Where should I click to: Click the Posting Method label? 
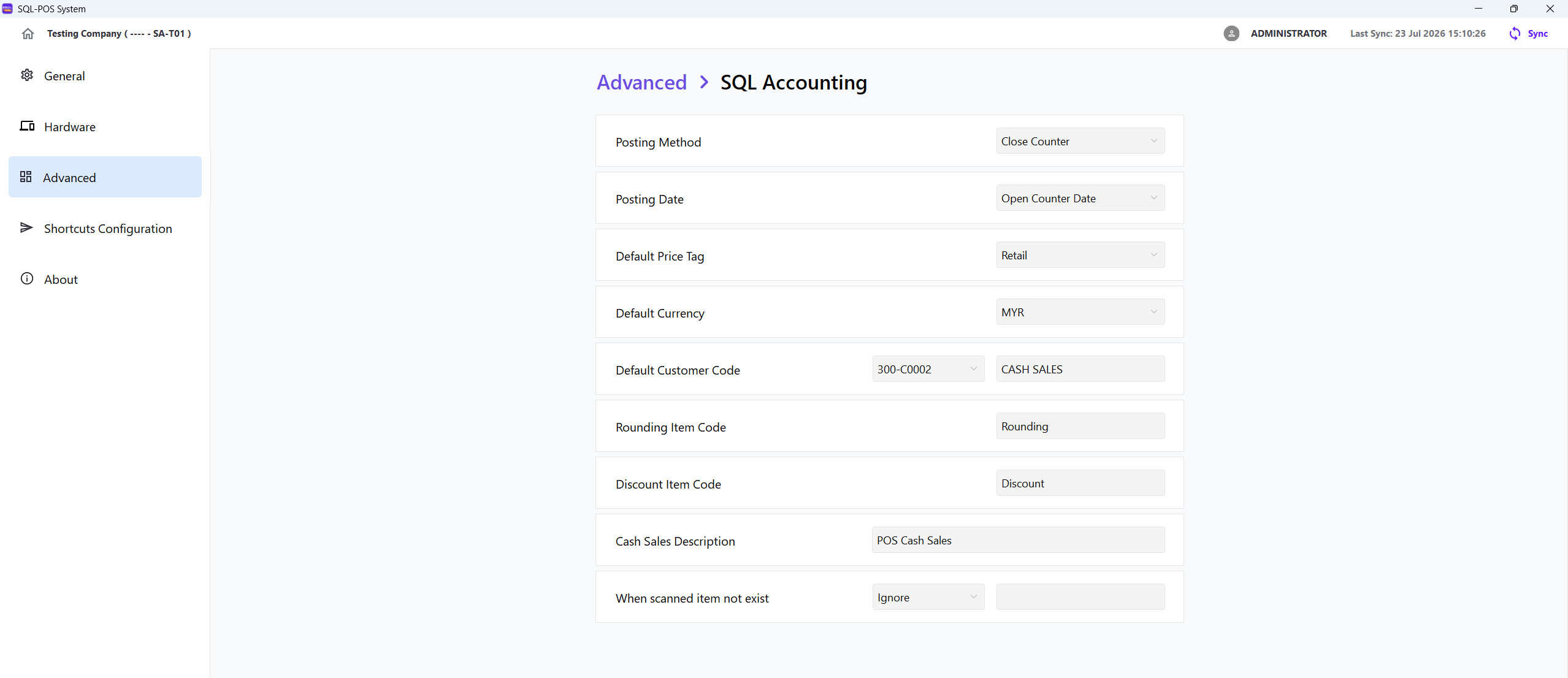pyautogui.click(x=658, y=142)
